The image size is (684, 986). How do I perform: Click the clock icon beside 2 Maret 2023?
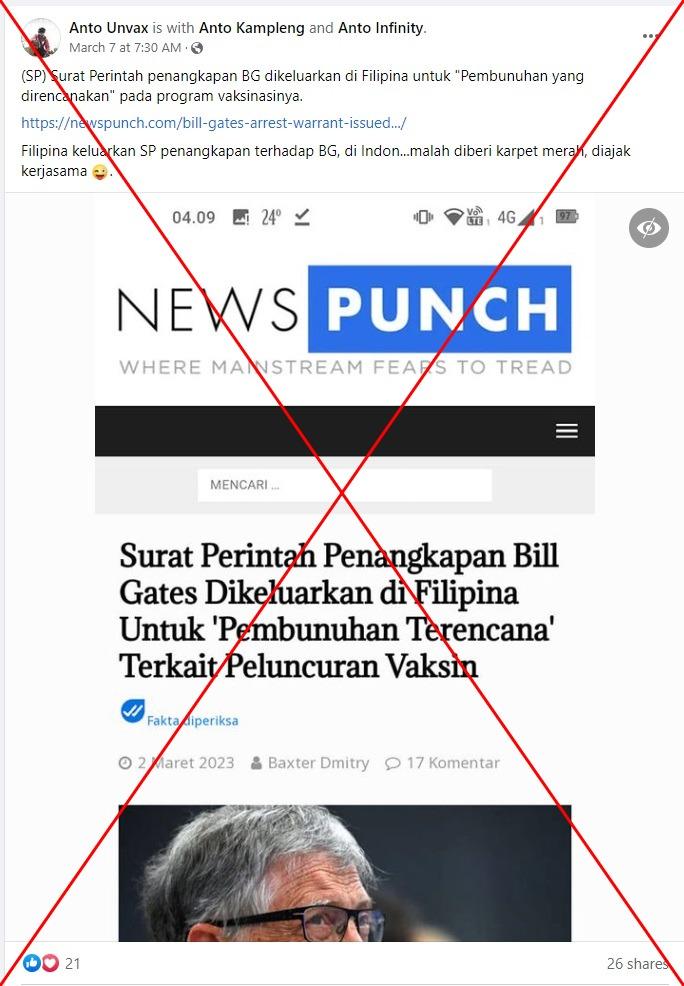(125, 763)
